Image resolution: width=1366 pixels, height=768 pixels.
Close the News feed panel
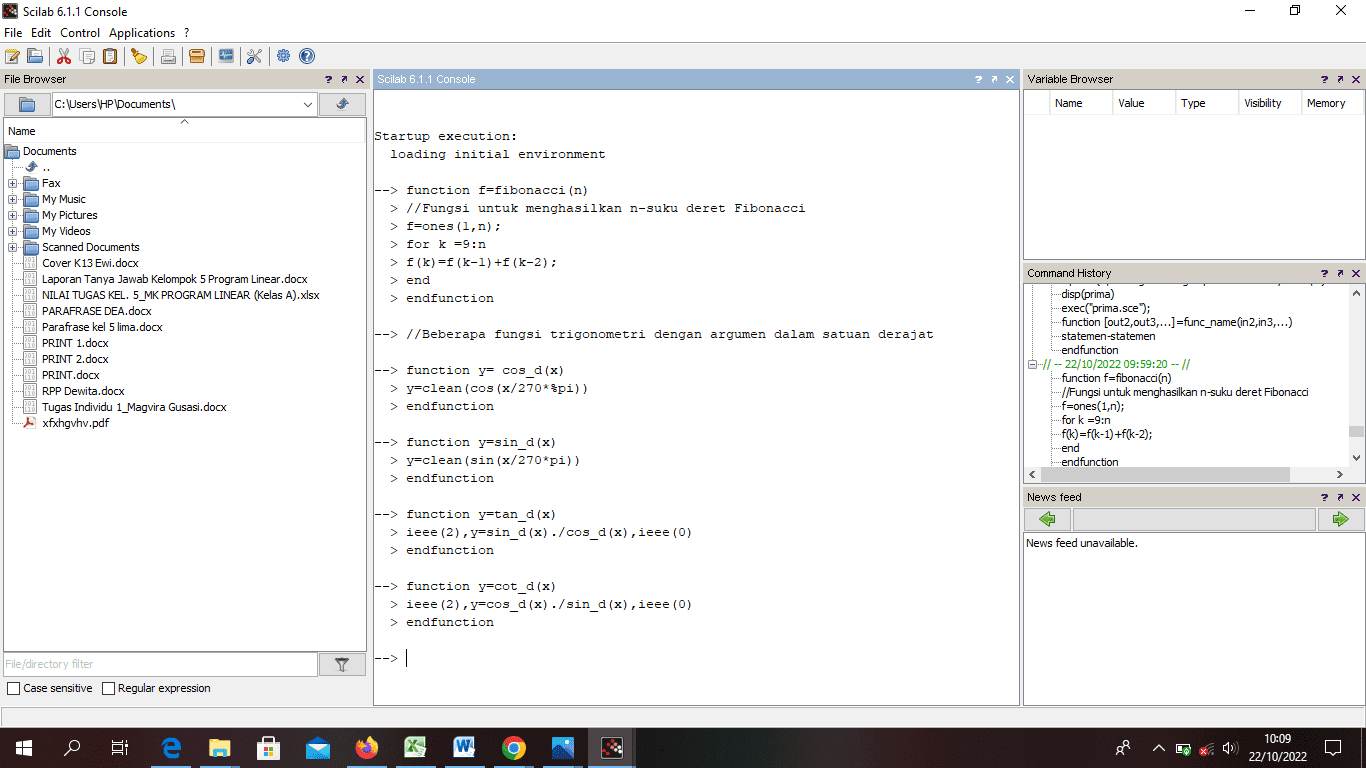point(1356,497)
